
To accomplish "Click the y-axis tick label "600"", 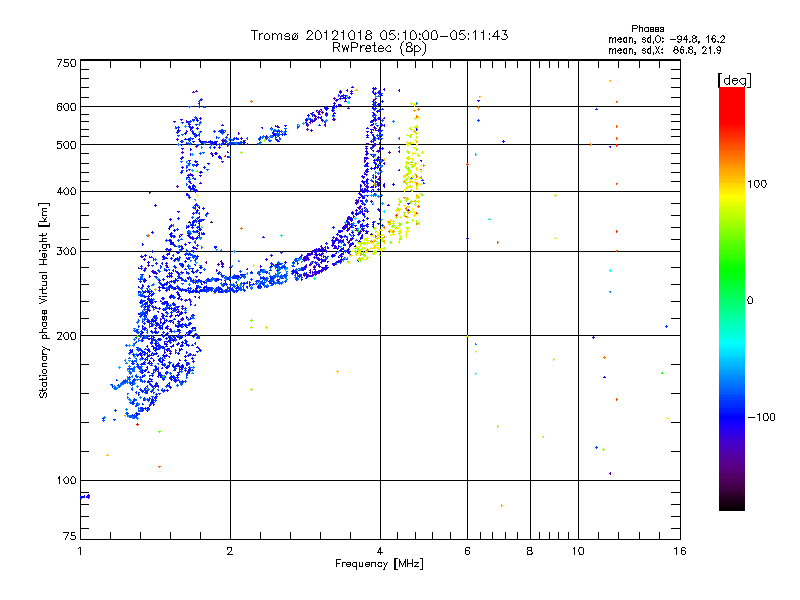I will (67, 107).
